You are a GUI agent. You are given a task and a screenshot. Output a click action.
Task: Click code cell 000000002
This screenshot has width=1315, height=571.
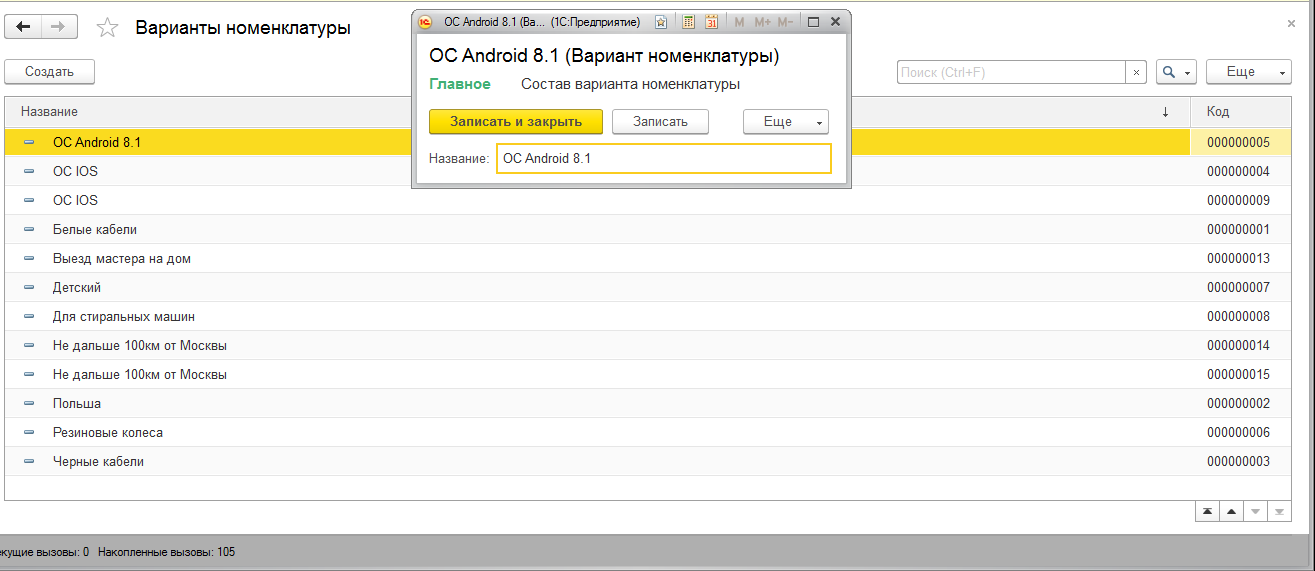(1241, 403)
